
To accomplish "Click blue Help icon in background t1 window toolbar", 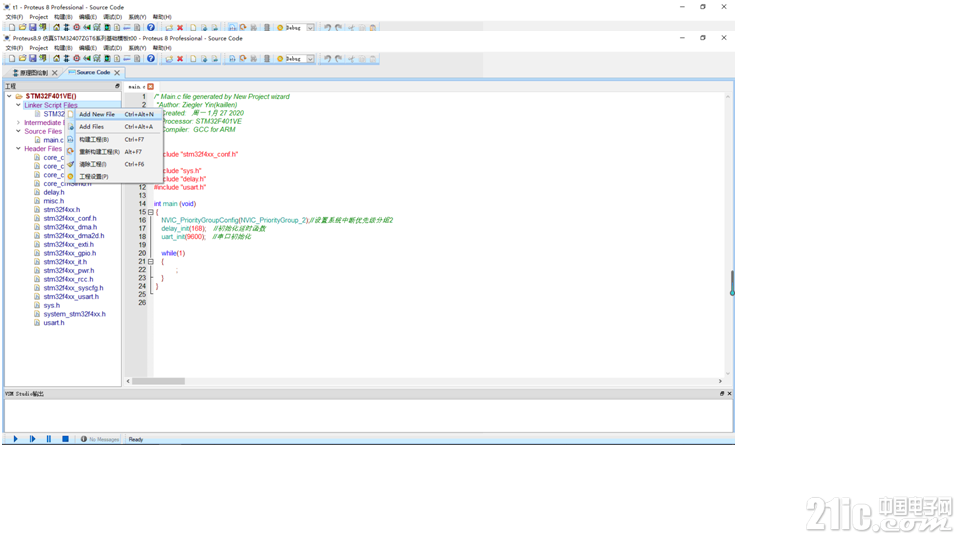I will [x=151, y=28].
